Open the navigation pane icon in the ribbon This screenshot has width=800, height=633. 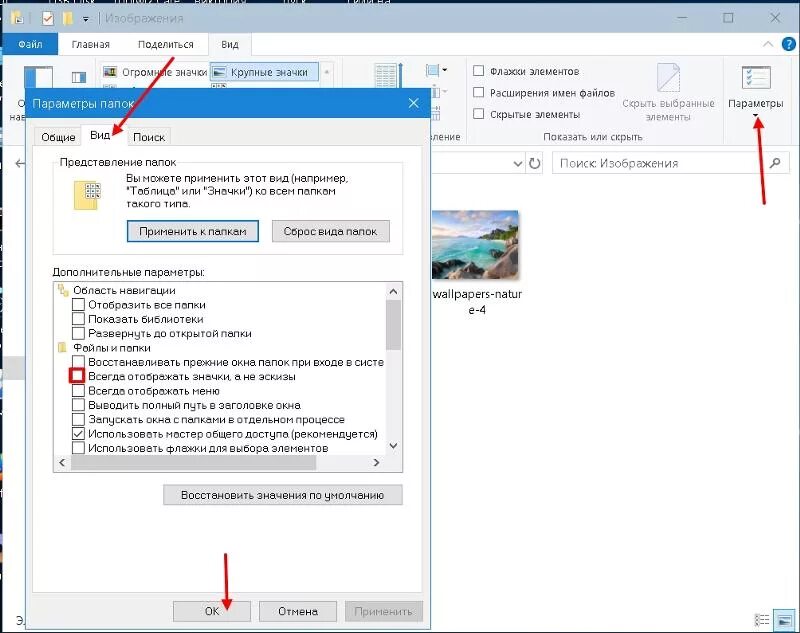pyautogui.click(x=40, y=75)
